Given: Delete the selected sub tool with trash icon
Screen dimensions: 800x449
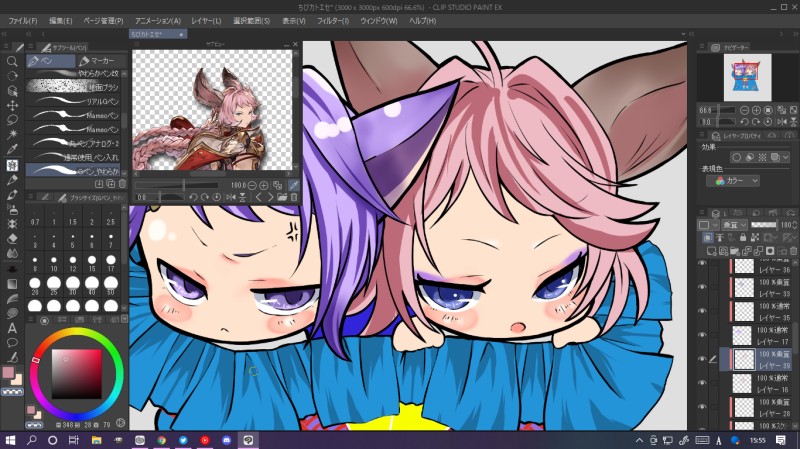Looking at the screenshot, I should 122,184.
